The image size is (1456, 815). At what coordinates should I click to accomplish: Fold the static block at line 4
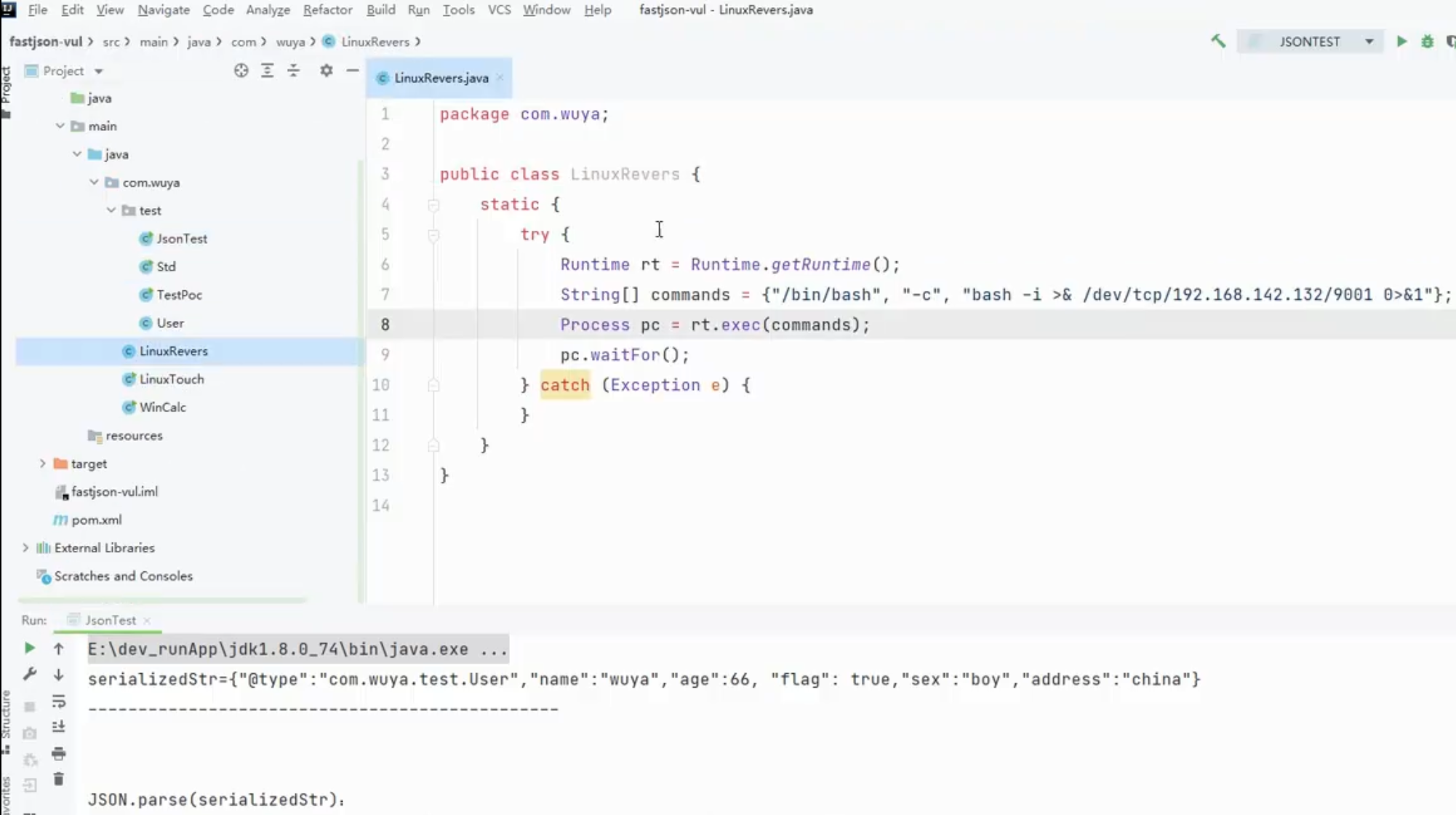(x=433, y=204)
